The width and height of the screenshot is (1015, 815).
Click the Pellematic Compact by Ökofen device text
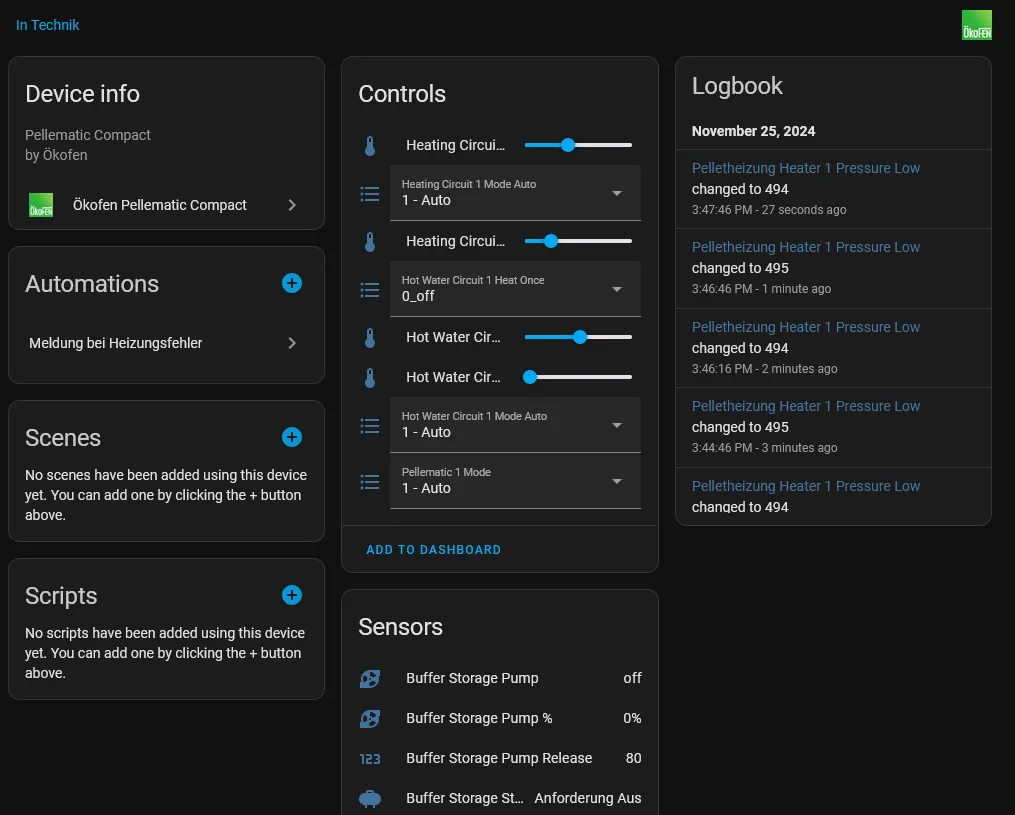[88, 145]
